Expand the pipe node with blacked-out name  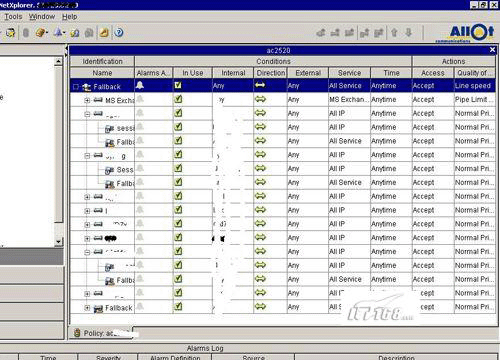pos(87,238)
